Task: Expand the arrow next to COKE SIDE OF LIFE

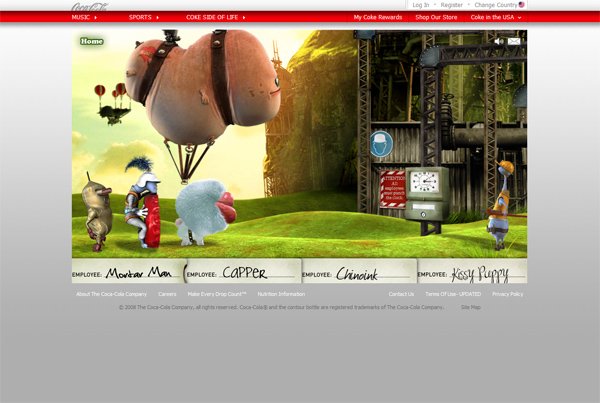Action: (244, 18)
